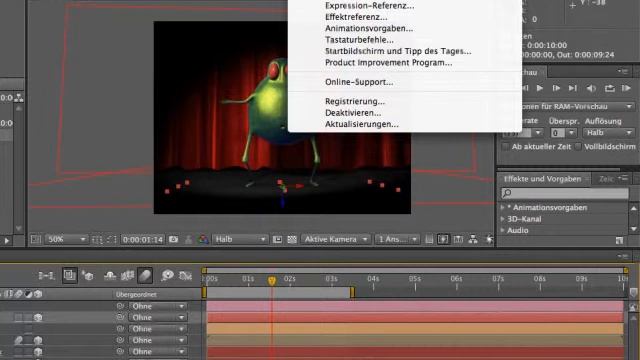Select Effektreferenz... menu item
The width and height of the screenshot is (640, 360).
[x=356, y=17]
